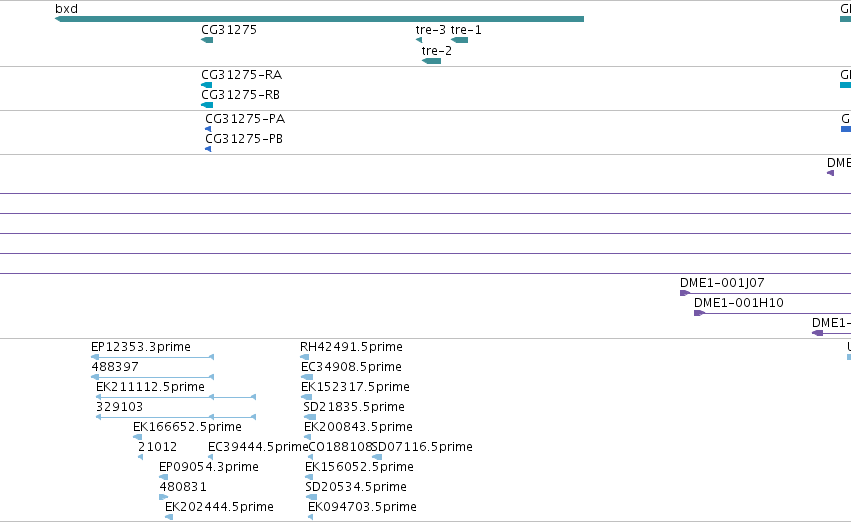
Task: Select the SD07116.5prime feature arrow
Action: pyautogui.click(x=377, y=457)
